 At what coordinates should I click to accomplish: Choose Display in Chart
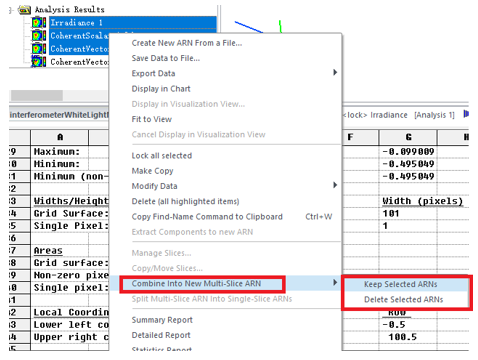[161, 89]
